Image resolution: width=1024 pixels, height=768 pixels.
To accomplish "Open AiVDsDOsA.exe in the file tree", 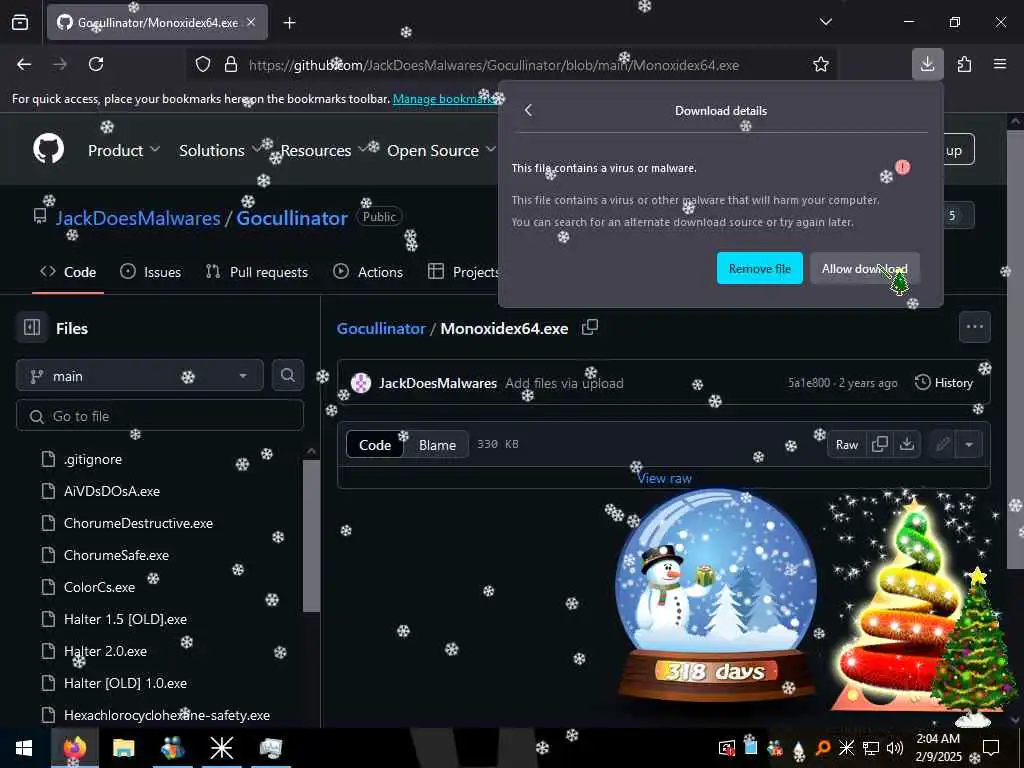I will click(112, 491).
